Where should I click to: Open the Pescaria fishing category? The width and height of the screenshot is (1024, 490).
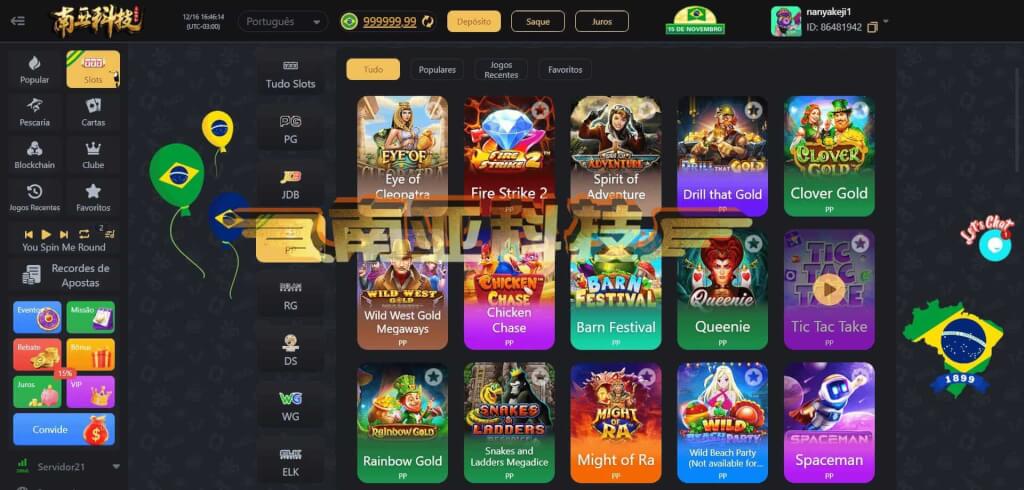(x=35, y=111)
